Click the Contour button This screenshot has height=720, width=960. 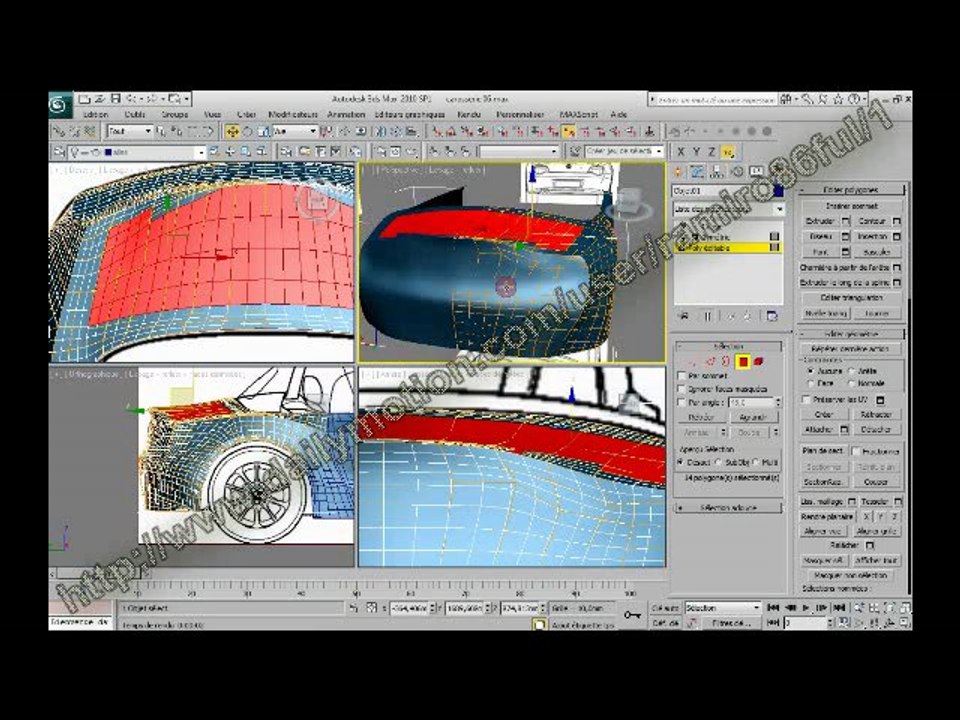pos(872,221)
